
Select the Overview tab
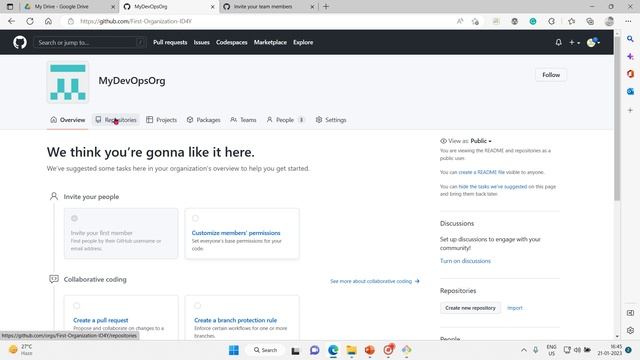[68, 120]
